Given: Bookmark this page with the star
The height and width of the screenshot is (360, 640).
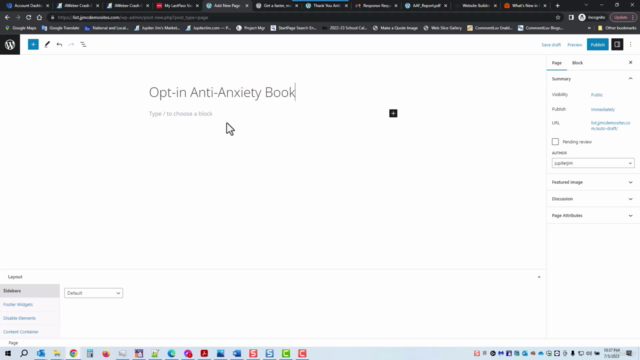Looking at the screenshot, I should [x=558, y=18].
